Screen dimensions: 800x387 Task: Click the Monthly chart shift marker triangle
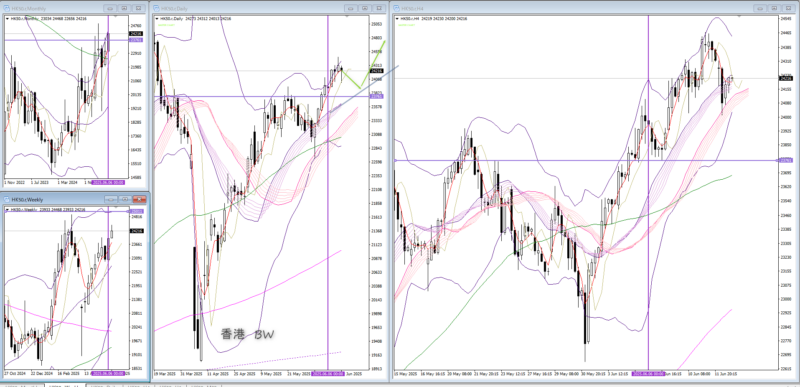[x=114, y=16]
